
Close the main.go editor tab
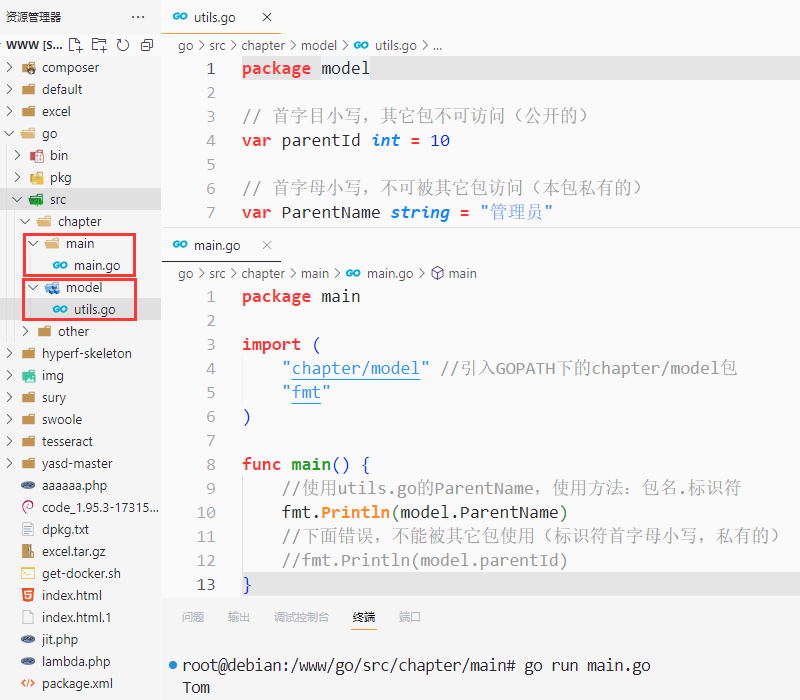(x=267, y=245)
